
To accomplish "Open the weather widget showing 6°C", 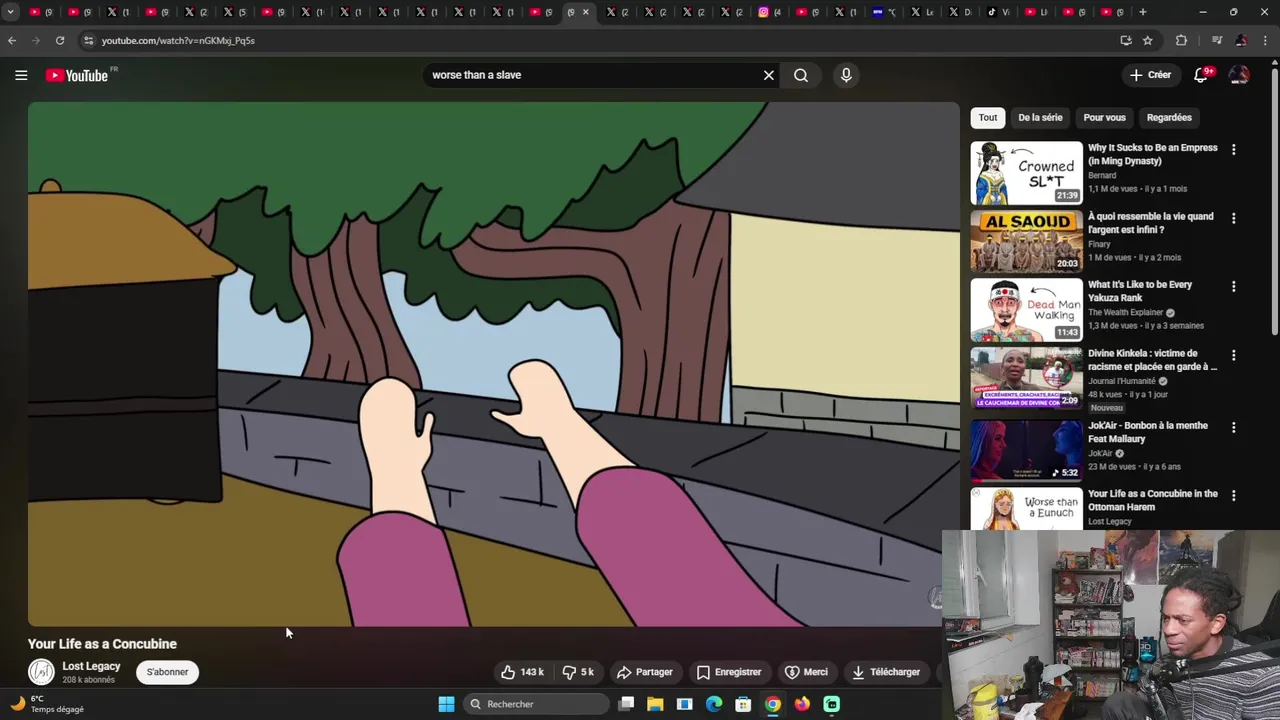I will pyautogui.click(x=47, y=704).
